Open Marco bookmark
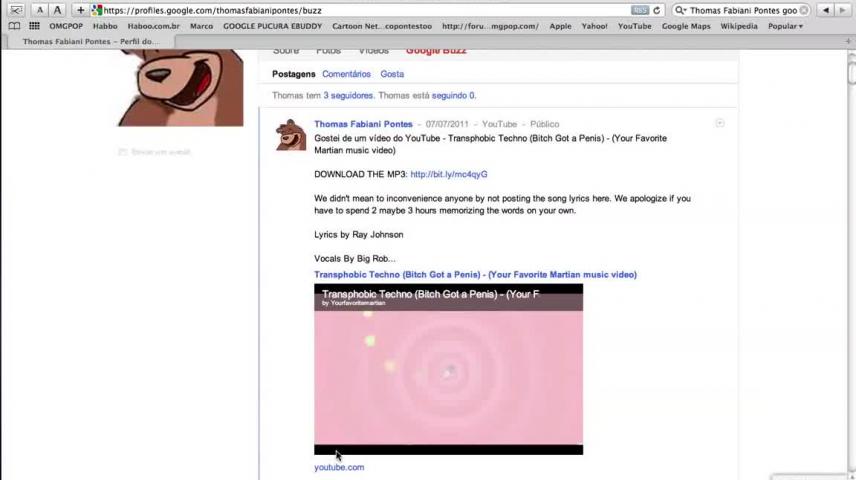This screenshot has height=480, width=856. 201,26
